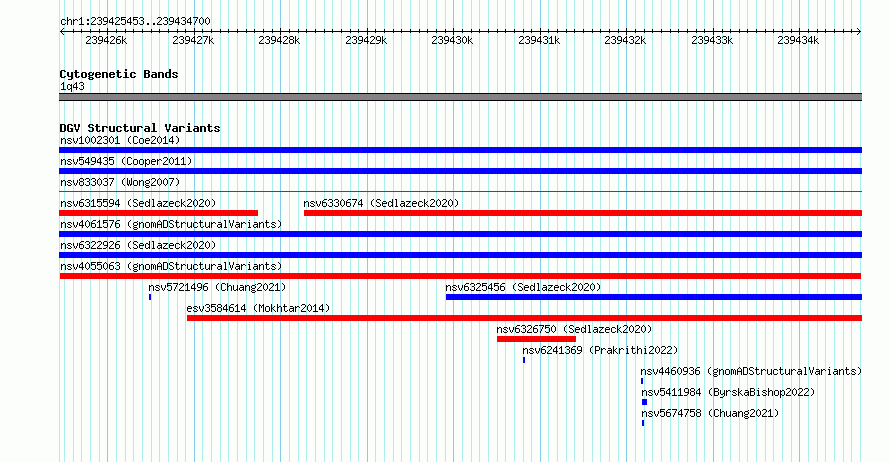890x462 pixels.
Task: Click the blue marker under nsv5674758
Action: click(x=643, y=423)
